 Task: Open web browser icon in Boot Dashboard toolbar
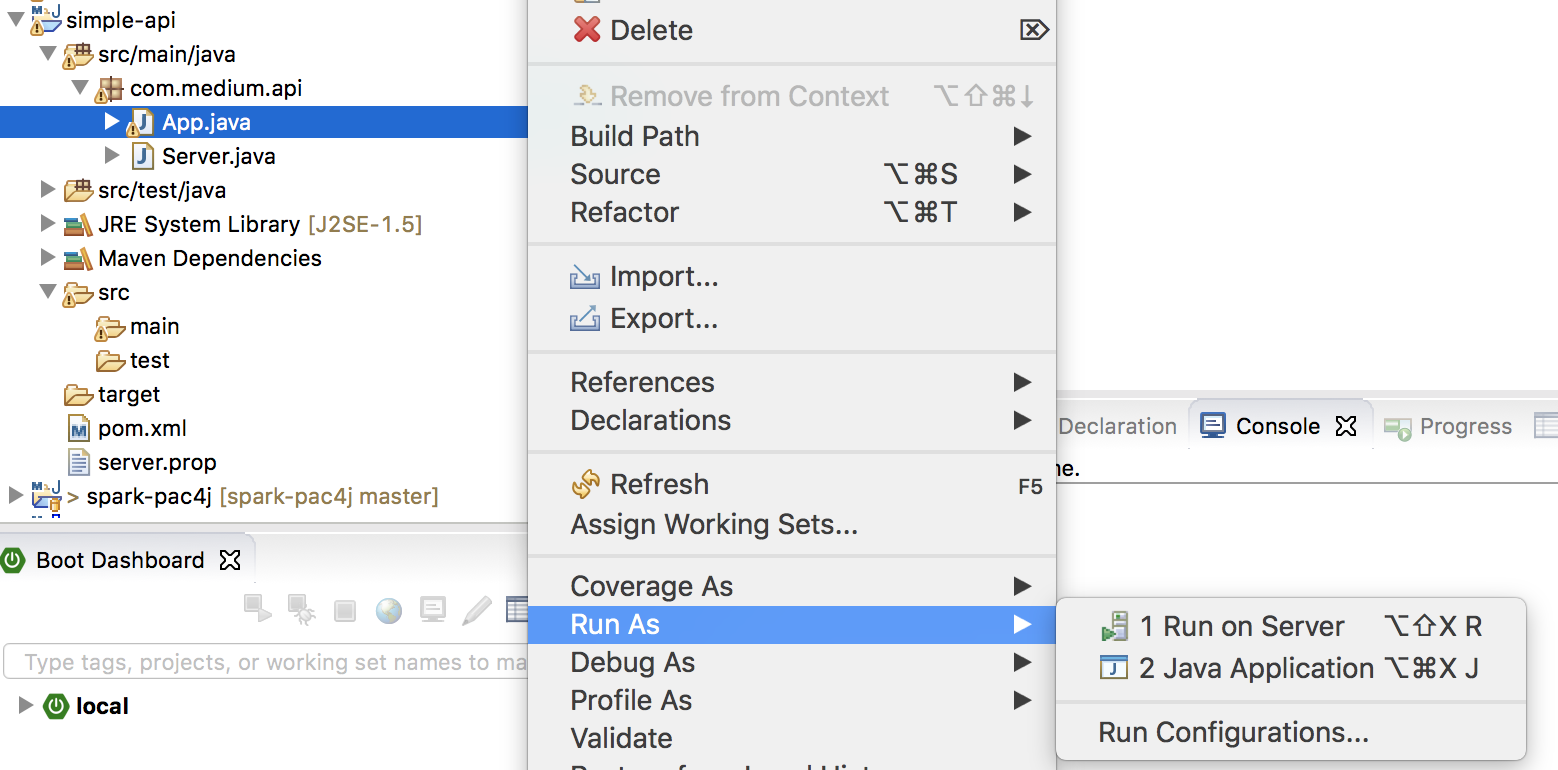pos(388,609)
